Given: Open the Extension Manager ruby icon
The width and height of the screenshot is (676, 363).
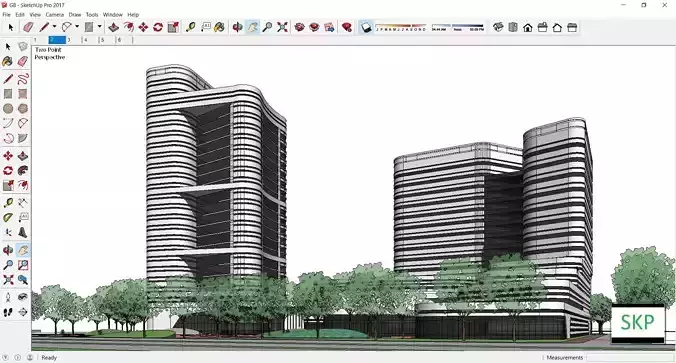Looking at the screenshot, I should point(347,28).
